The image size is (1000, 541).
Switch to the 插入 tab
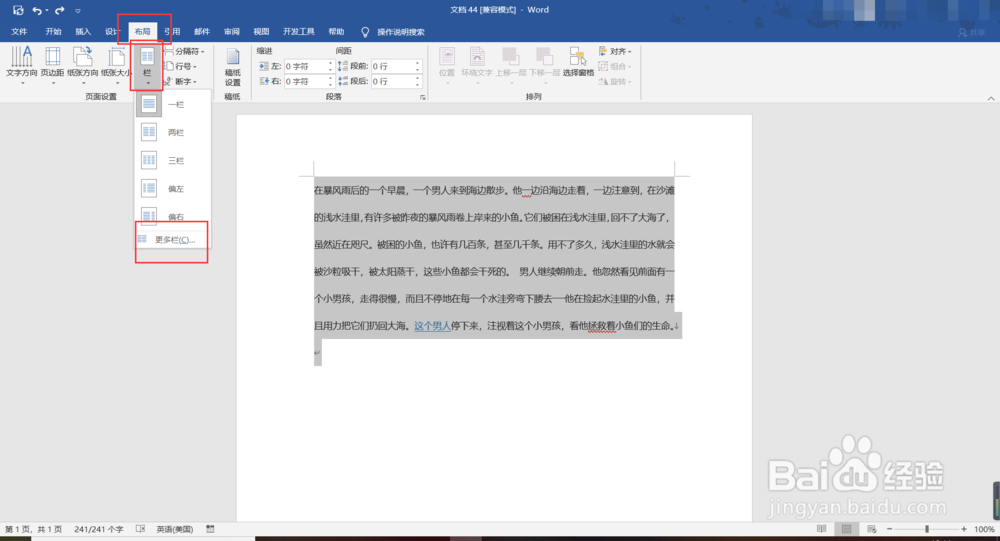[x=83, y=32]
